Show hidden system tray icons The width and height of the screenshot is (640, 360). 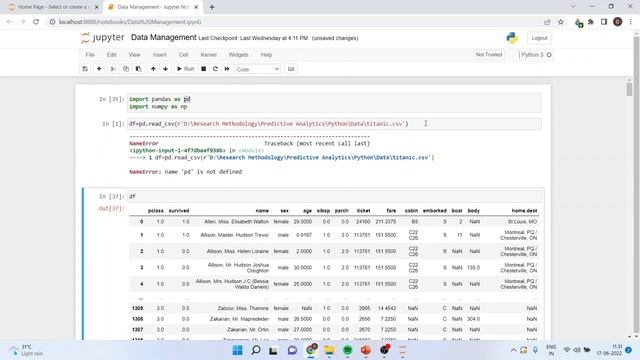click(x=513, y=350)
